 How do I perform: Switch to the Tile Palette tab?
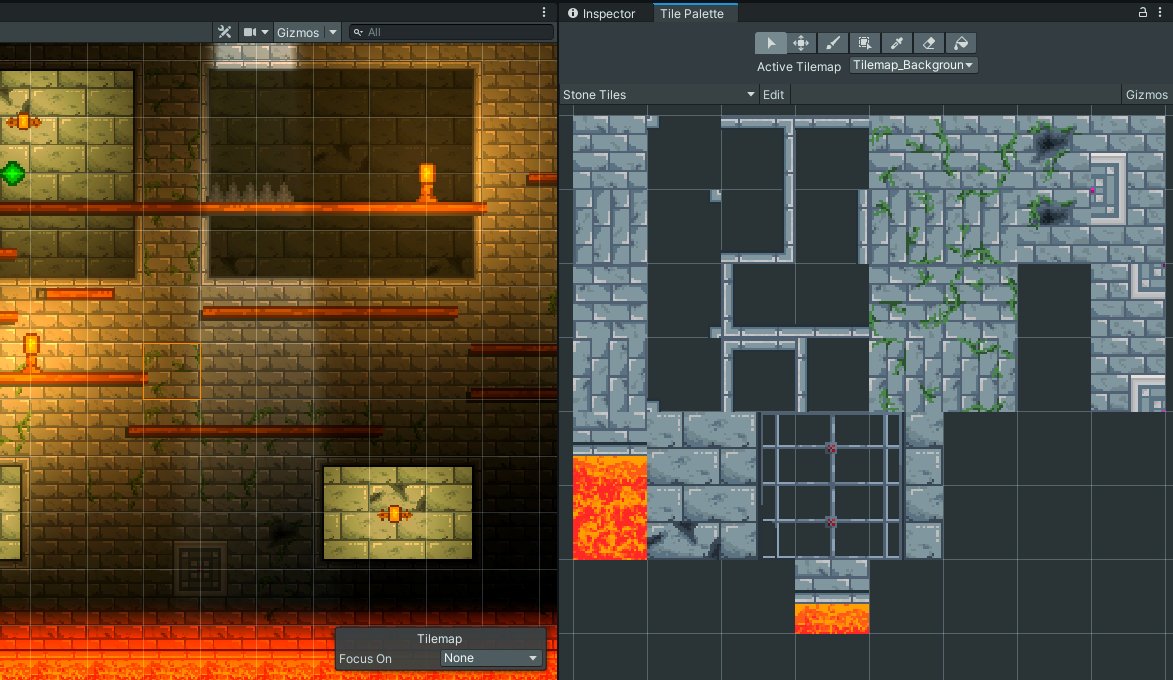tap(692, 13)
